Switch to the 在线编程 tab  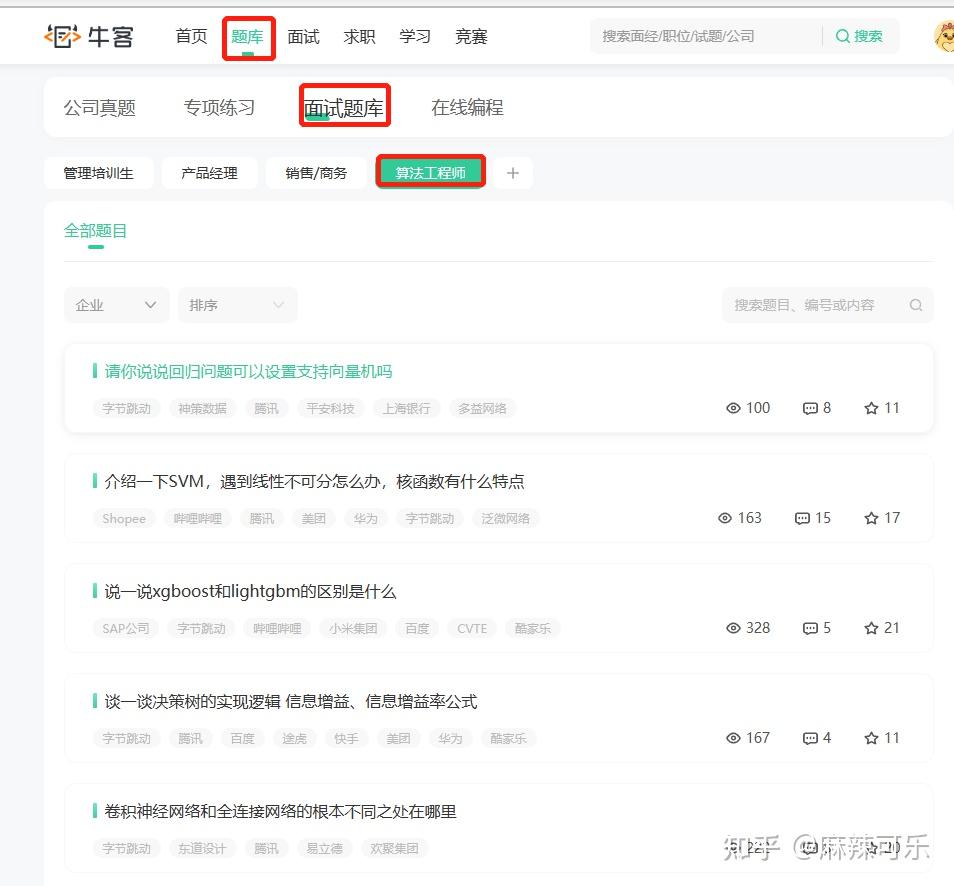[x=467, y=108]
